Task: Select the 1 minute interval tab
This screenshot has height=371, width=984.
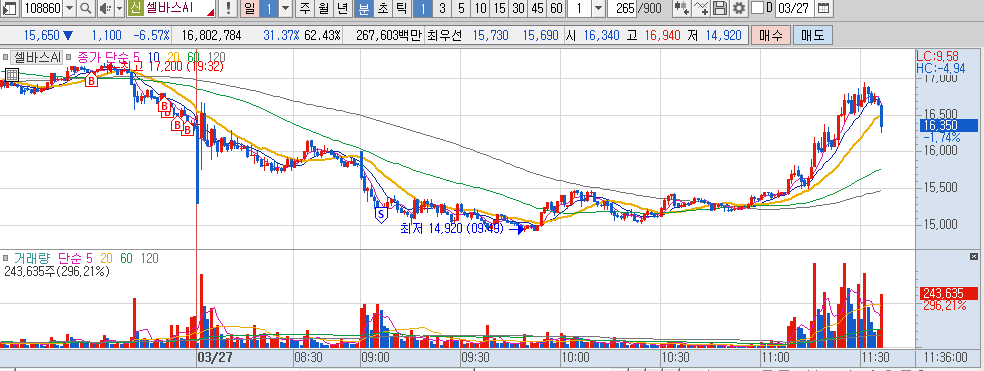Action: [423, 9]
